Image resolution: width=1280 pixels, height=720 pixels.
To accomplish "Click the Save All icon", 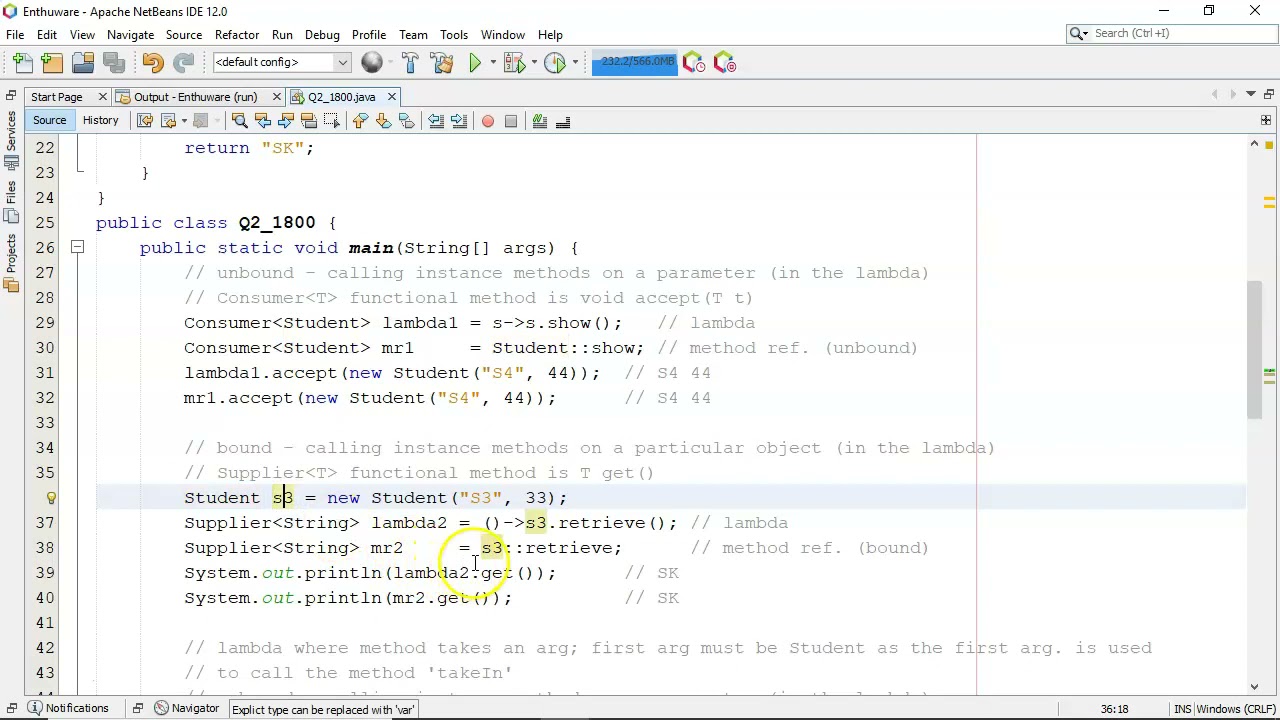I will coord(113,62).
